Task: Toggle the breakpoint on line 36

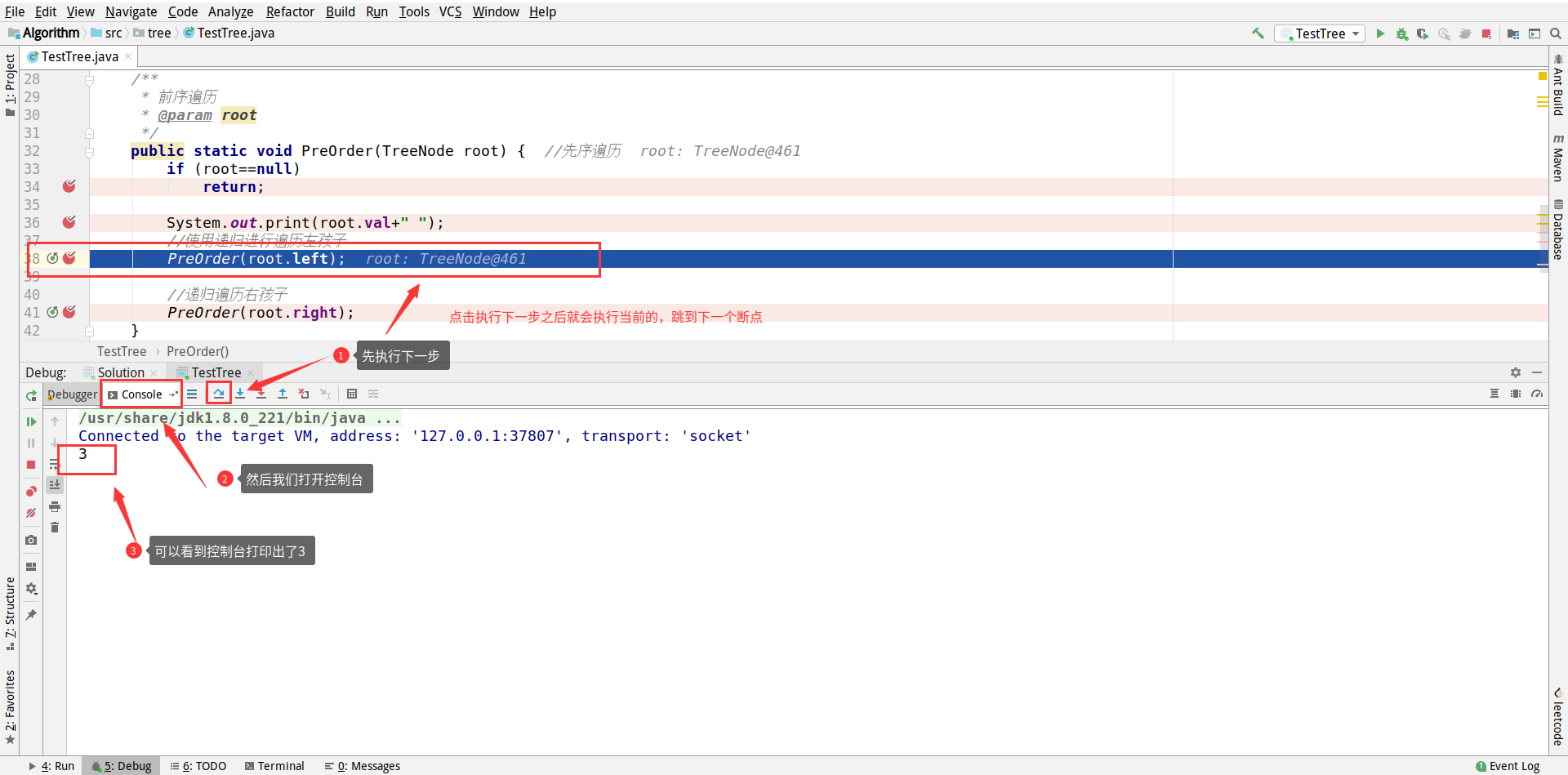Action: tap(69, 222)
